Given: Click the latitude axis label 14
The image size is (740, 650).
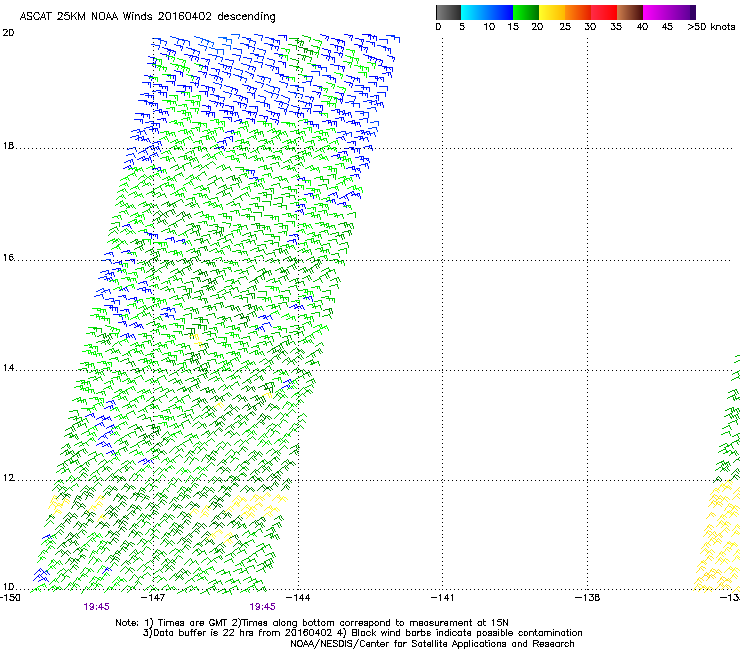Looking at the screenshot, I should [x=8, y=368].
